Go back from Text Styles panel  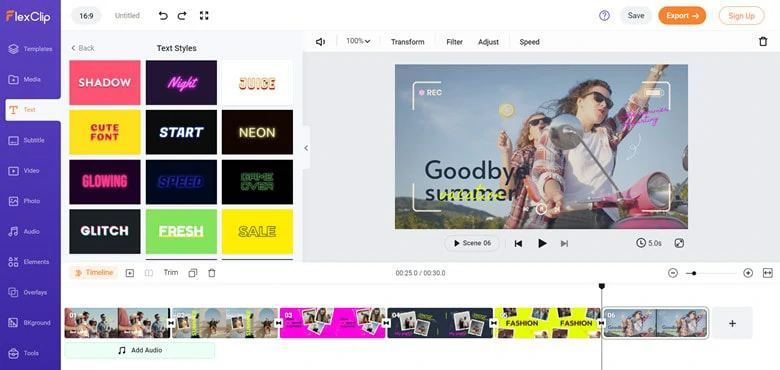[83, 48]
